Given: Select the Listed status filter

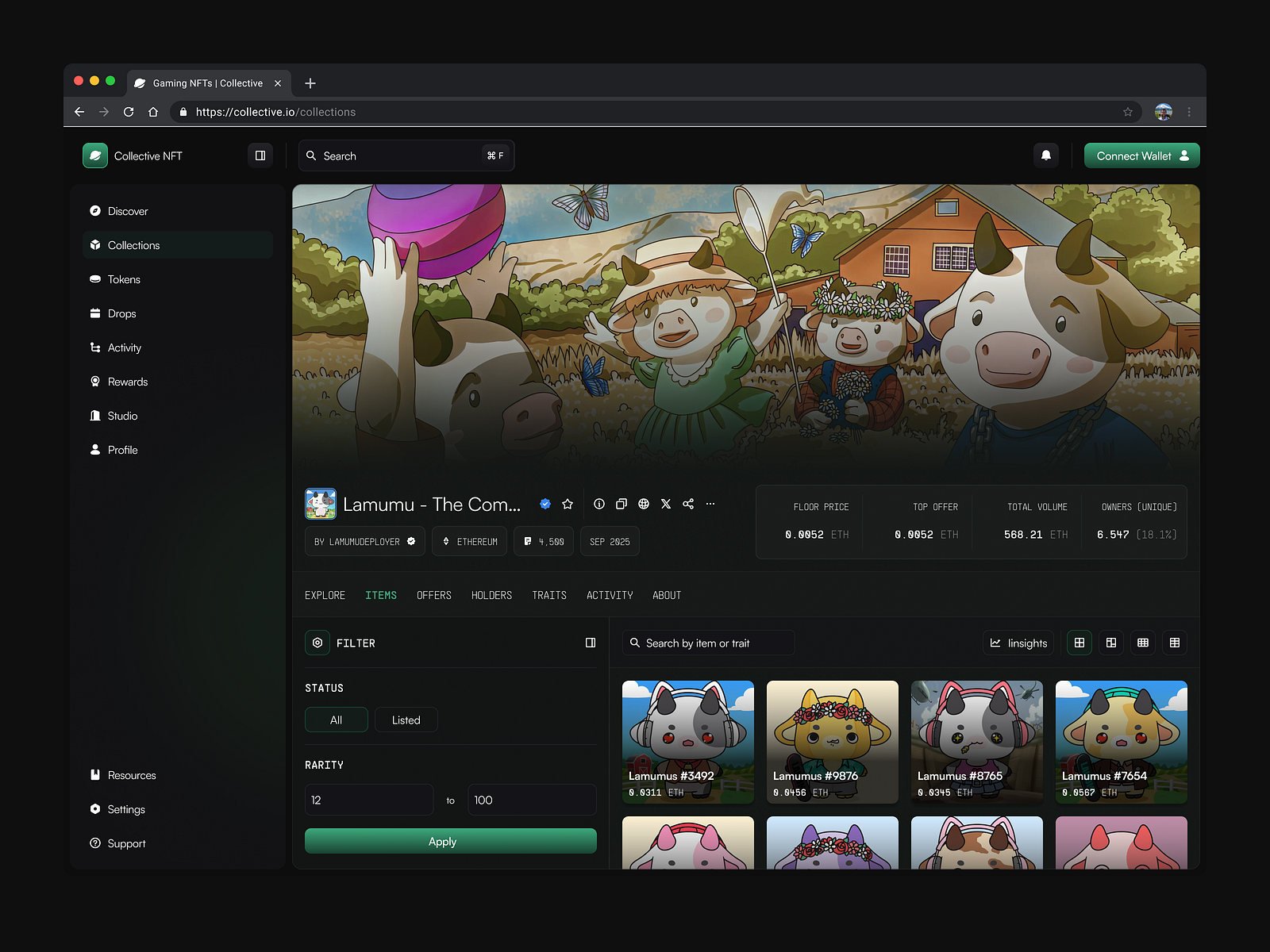Looking at the screenshot, I should pyautogui.click(x=406, y=720).
